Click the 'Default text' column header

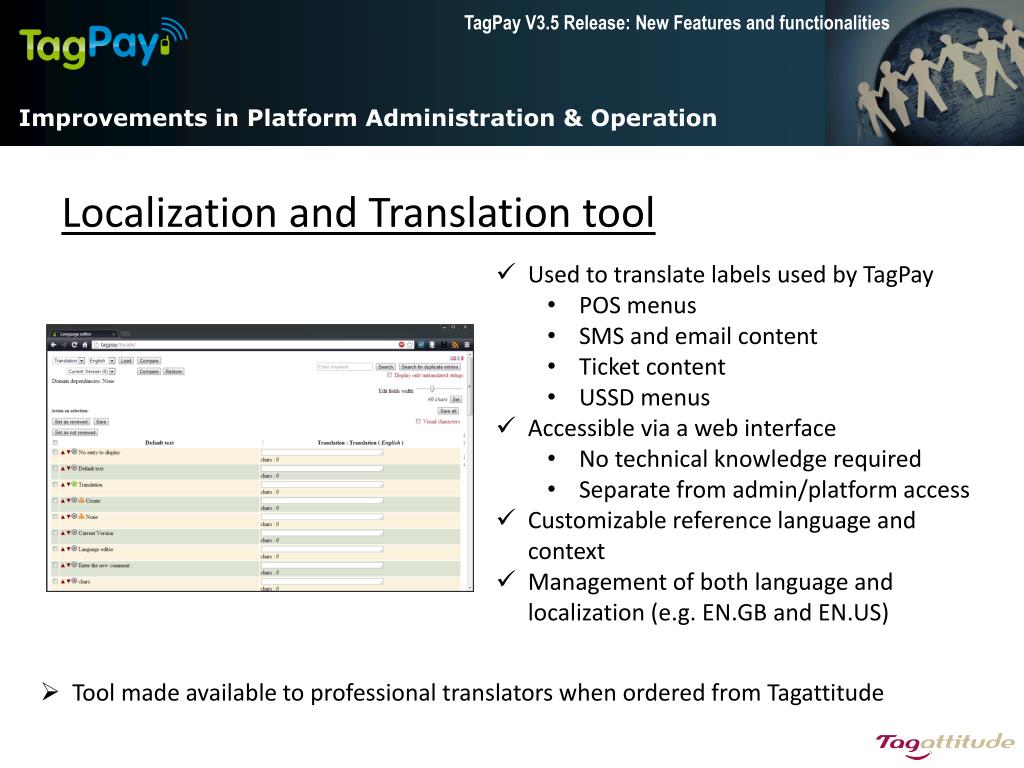[159, 443]
